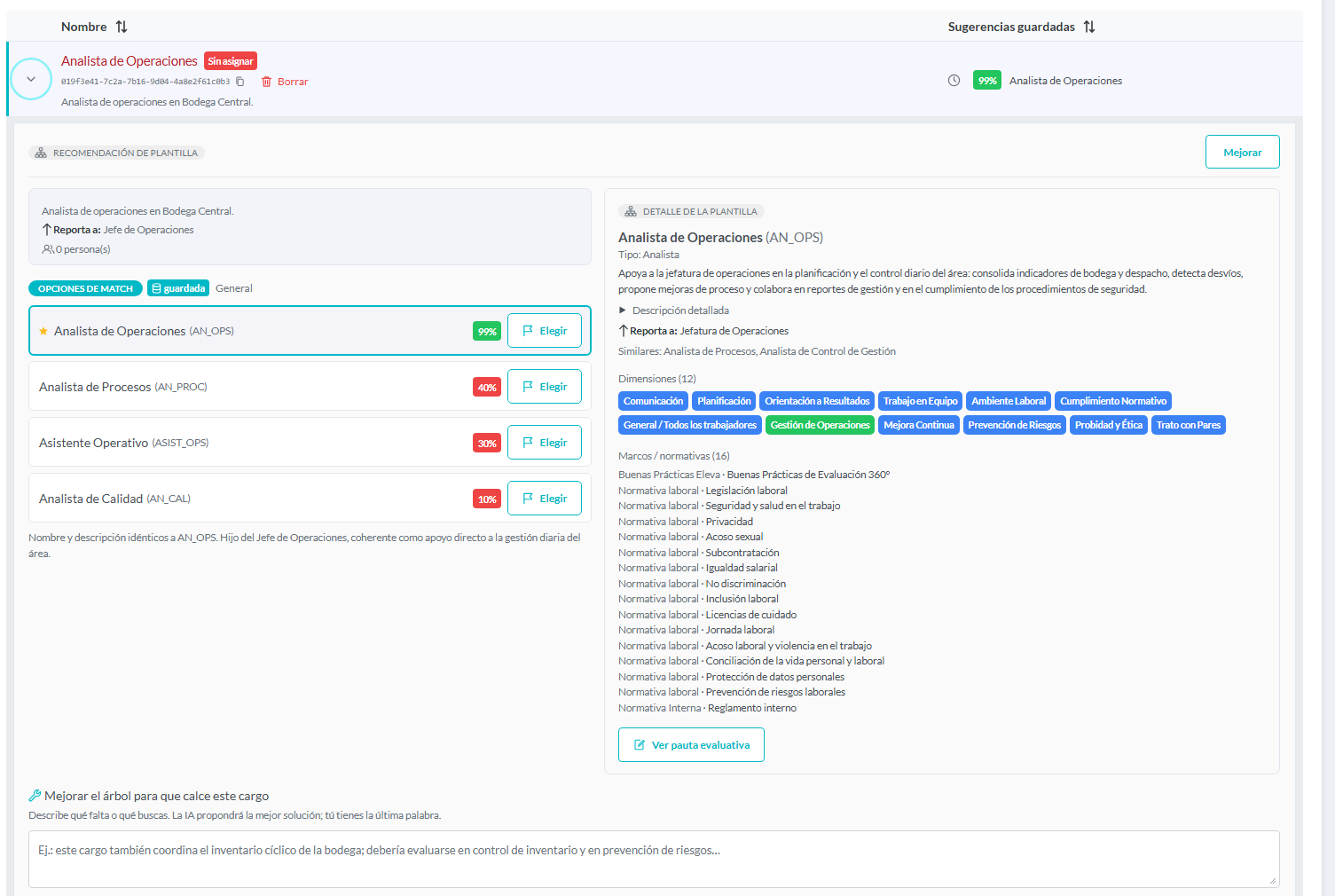
Task: Select the Cumplimiento Normativo tag
Action: click(x=1113, y=401)
